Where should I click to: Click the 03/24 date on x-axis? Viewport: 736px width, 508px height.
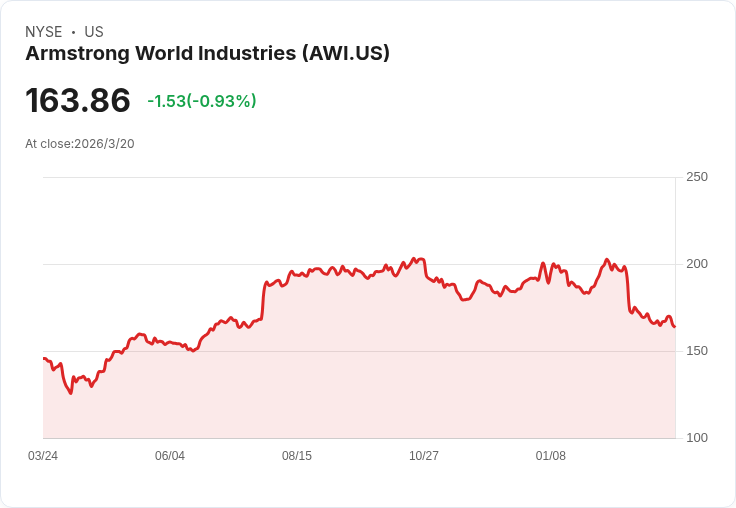[43, 456]
